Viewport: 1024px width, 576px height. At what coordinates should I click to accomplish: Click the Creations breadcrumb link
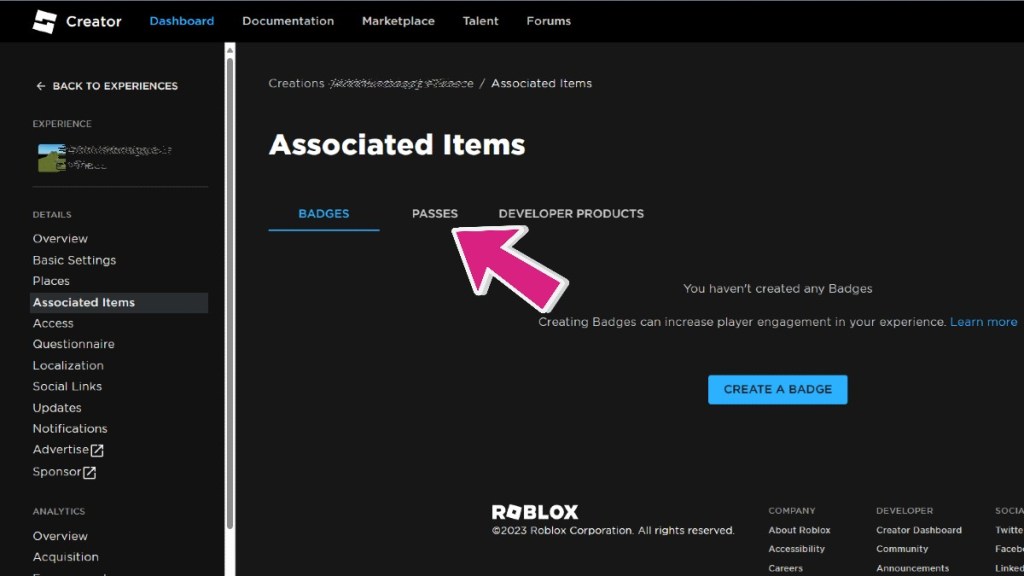pyautogui.click(x=296, y=83)
